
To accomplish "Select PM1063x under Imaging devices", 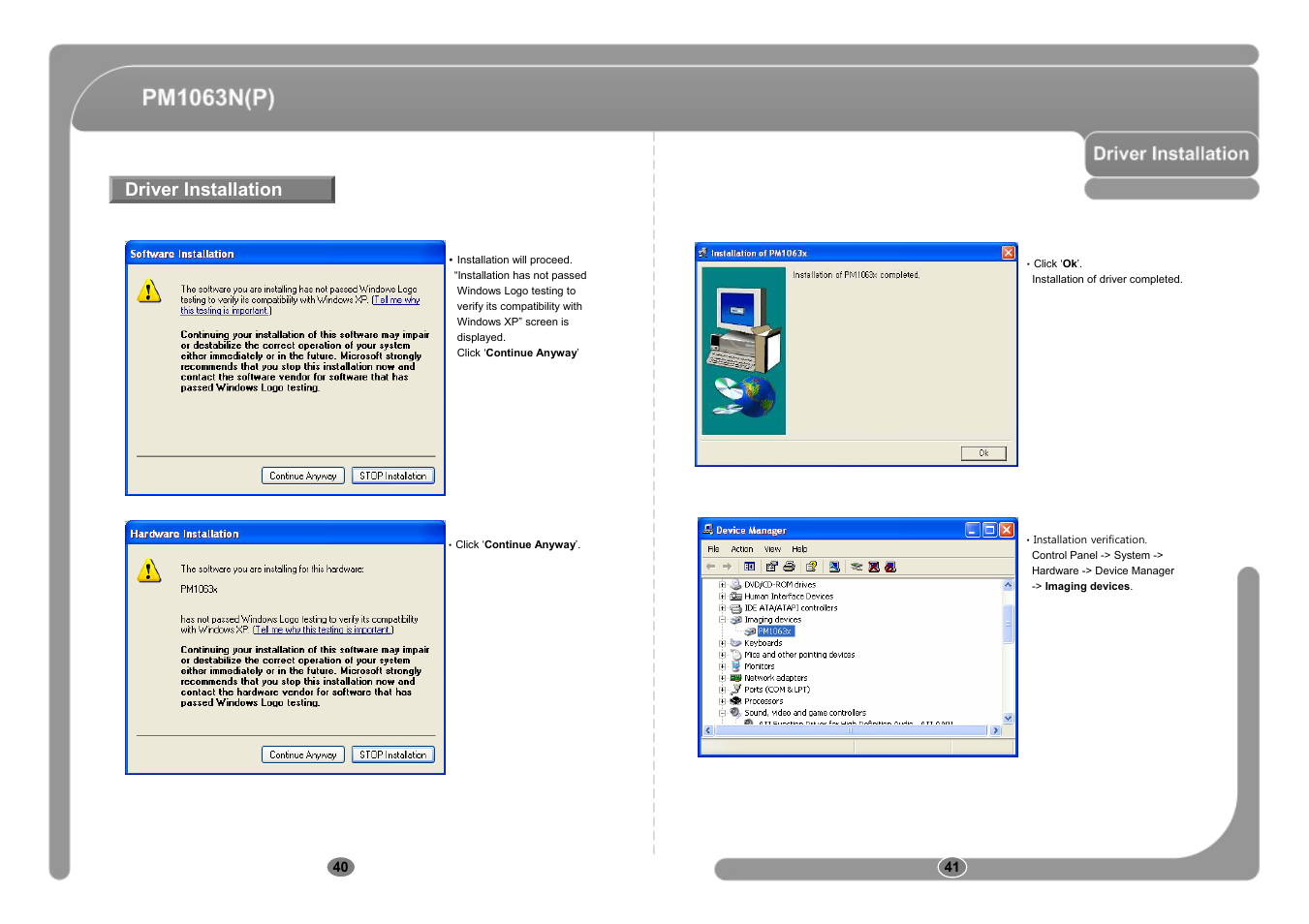I will click(776, 631).
